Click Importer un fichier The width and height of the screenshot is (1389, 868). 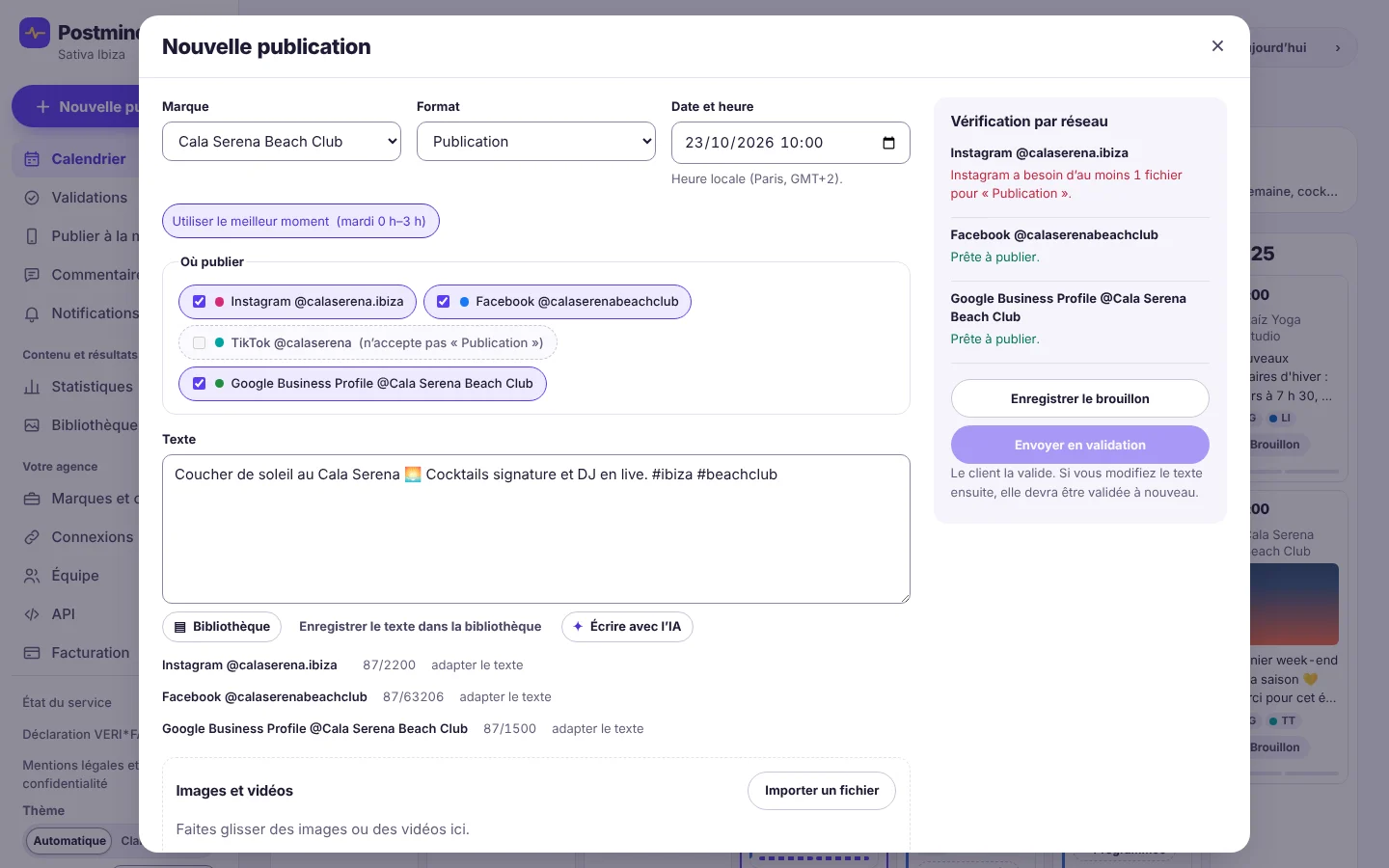[x=822, y=791]
